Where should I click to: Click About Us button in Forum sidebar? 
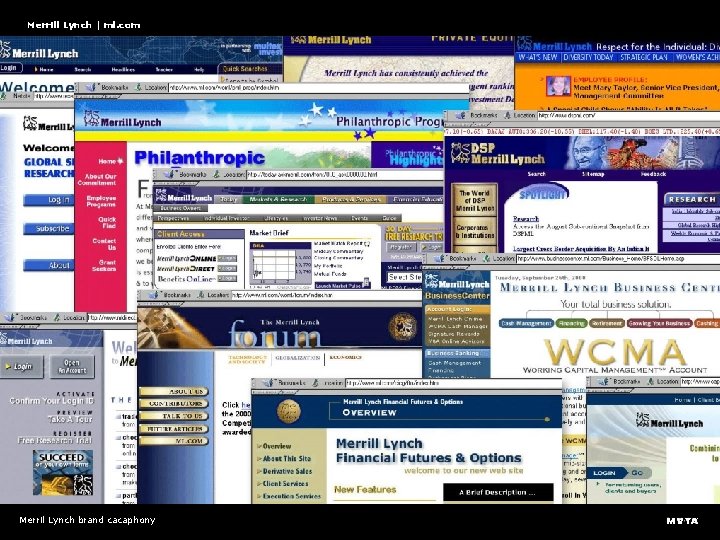click(174, 391)
